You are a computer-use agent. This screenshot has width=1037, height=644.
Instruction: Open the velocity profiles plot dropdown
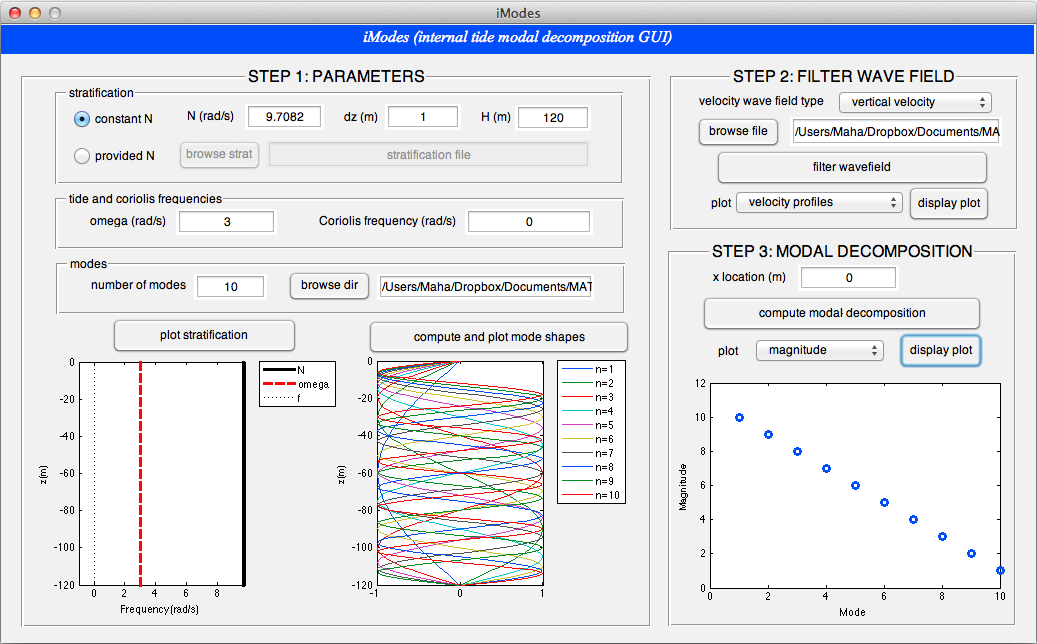point(819,202)
